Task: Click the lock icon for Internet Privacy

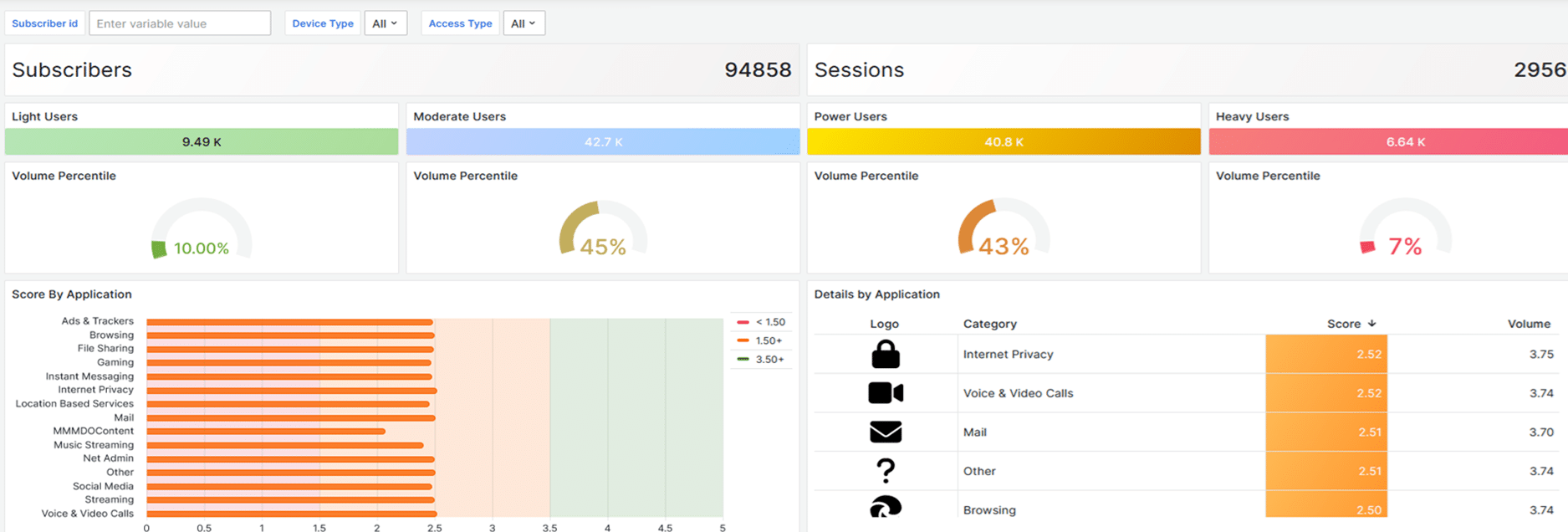Action: (885, 355)
